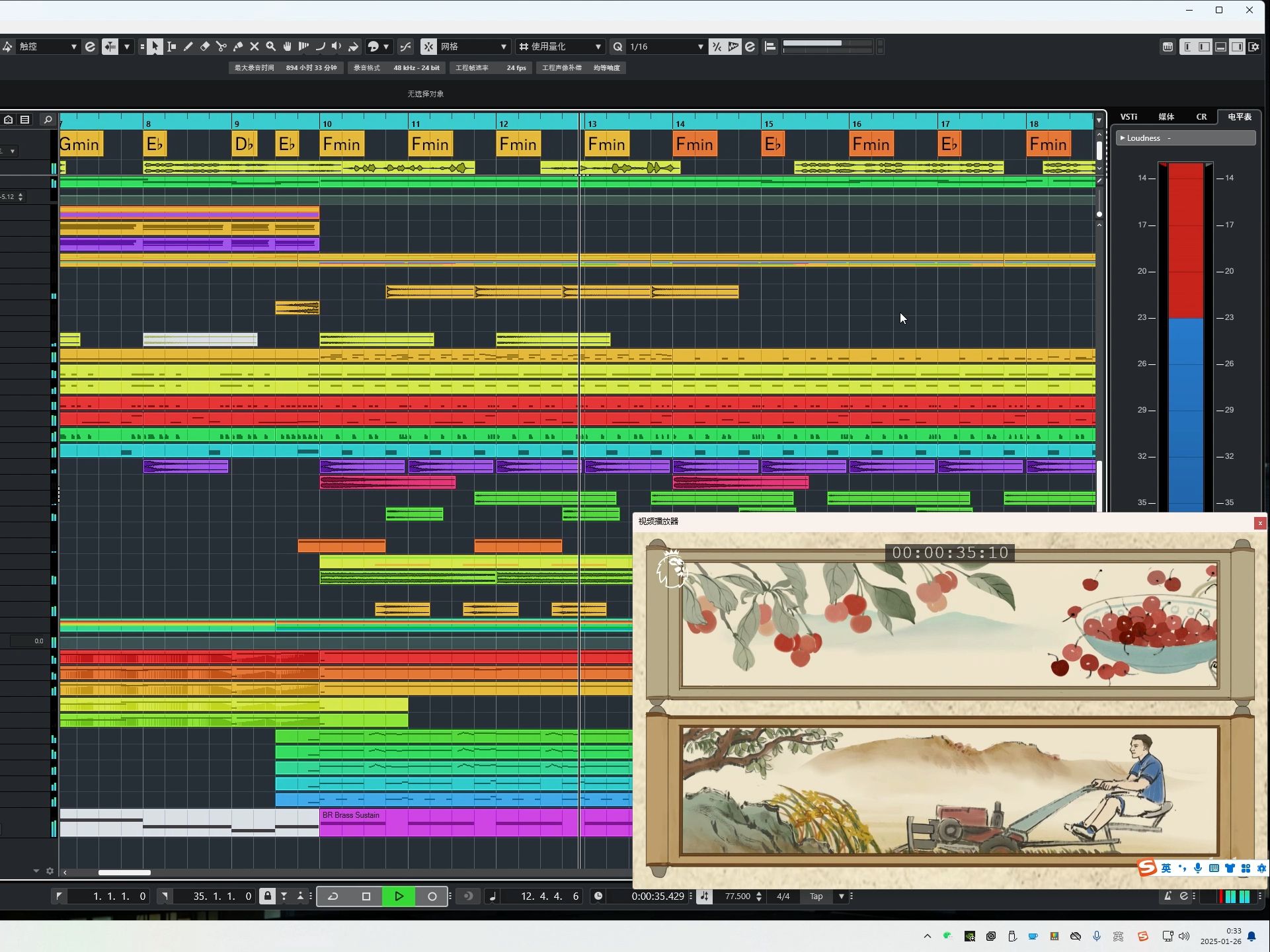Click the microphone icon in system tray
The height and width of the screenshot is (952, 1270).
point(1097,936)
